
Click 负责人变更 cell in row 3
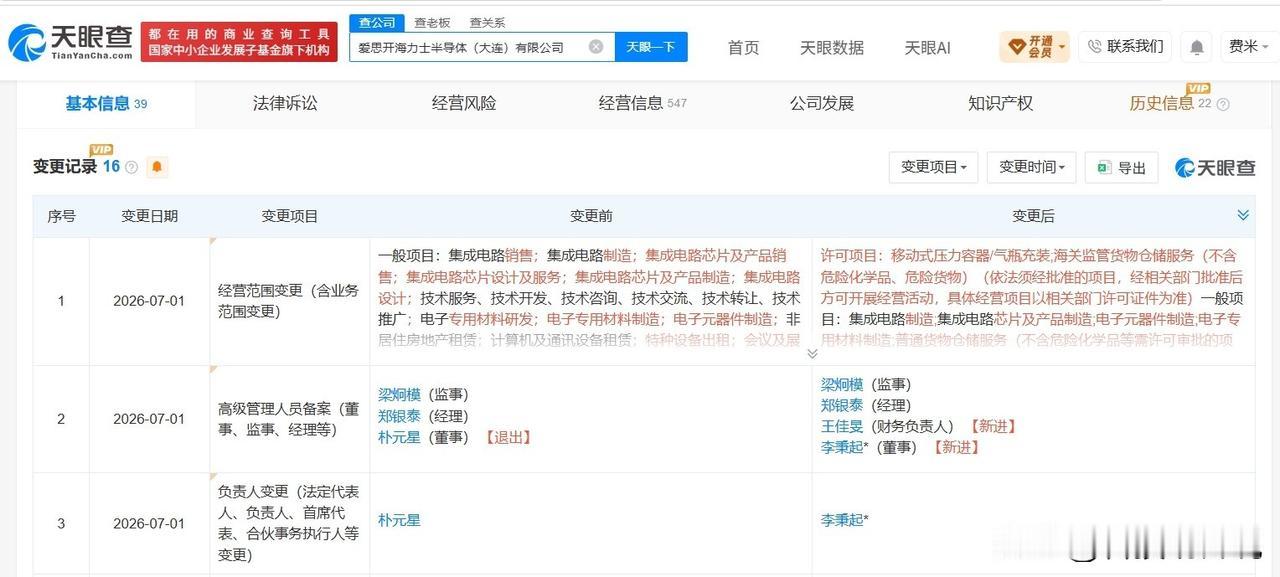[288, 523]
